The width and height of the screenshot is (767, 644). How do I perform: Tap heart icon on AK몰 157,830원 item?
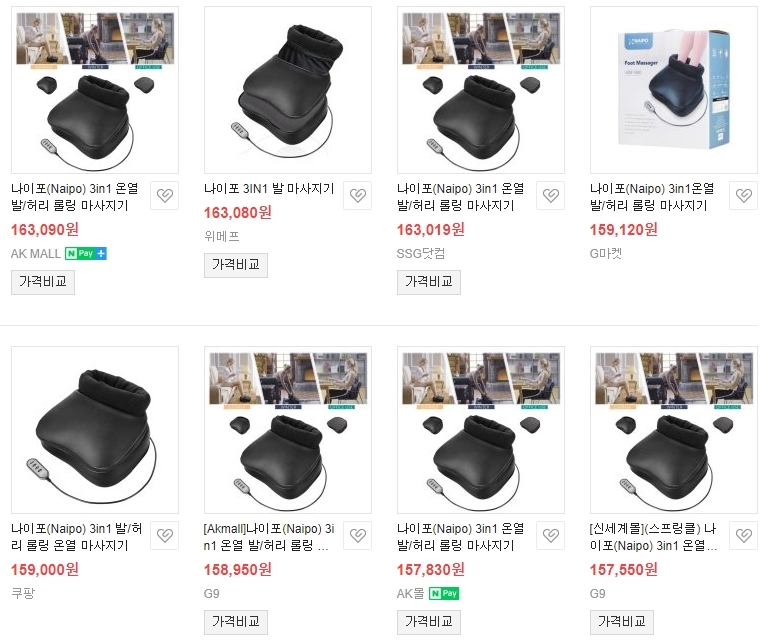point(551,536)
